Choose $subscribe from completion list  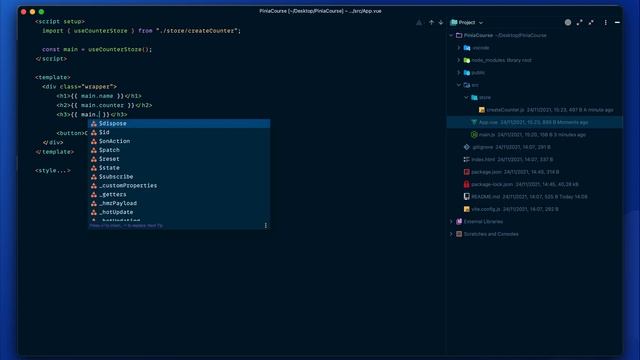(x=179, y=177)
